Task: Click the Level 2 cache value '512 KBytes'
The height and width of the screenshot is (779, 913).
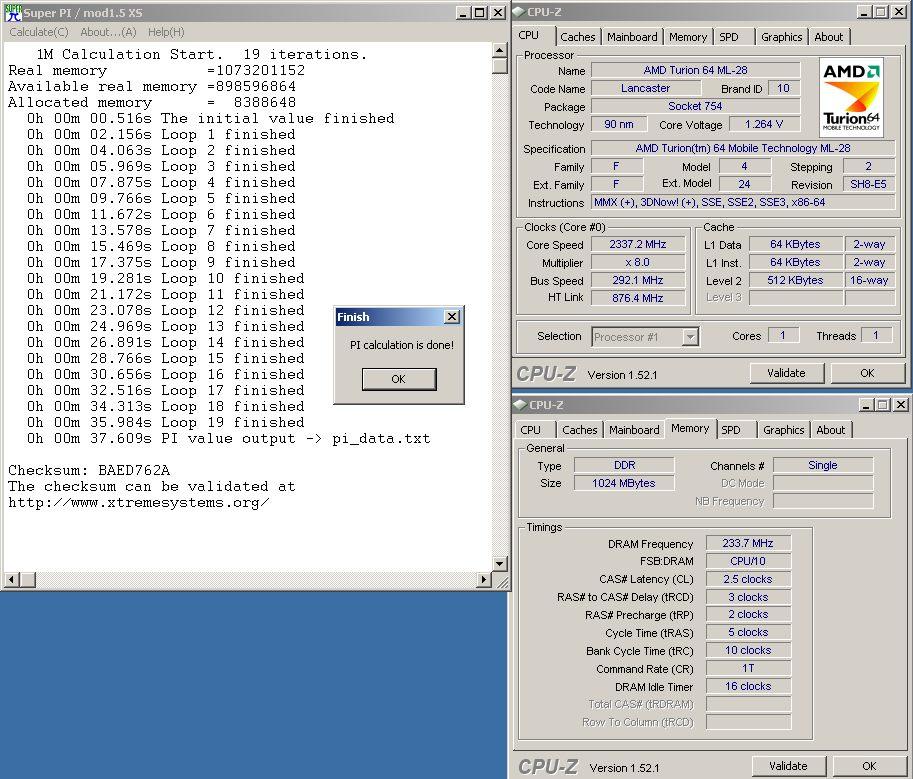Action: click(795, 281)
